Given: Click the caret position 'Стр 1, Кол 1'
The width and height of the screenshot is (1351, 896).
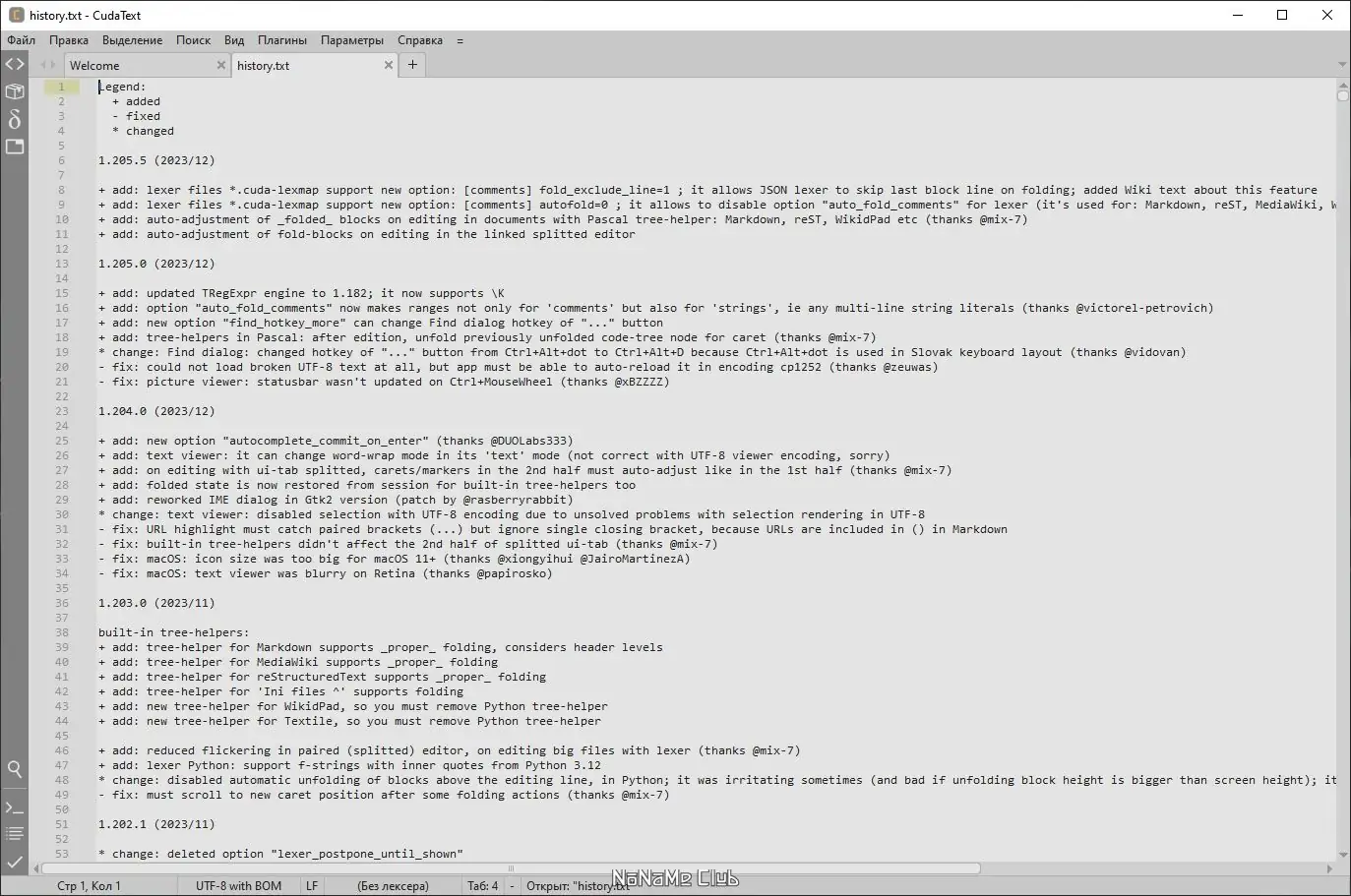Looking at the screenshot, I should coord(89,885).
